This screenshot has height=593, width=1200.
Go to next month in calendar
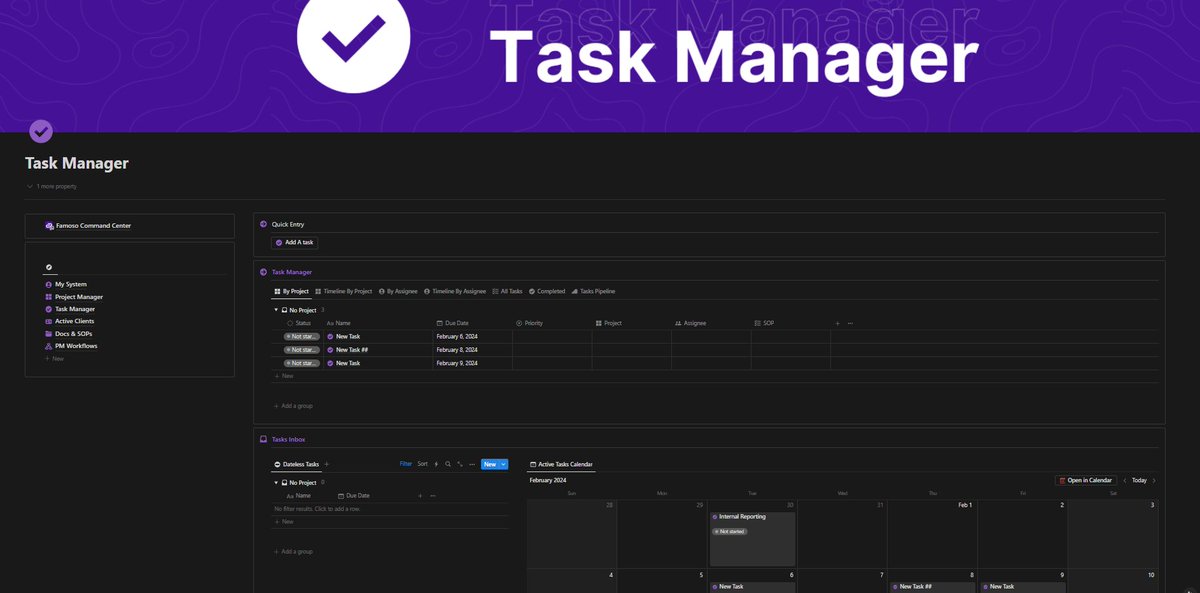(x=1154, y=480)
